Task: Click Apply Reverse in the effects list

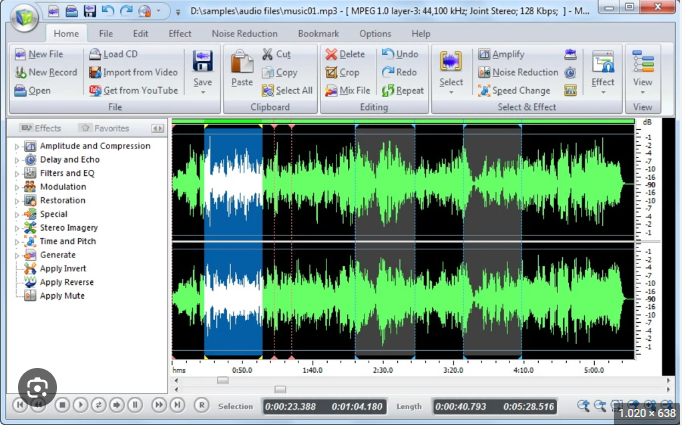Action: pyautogui.click(x=67, y=282)
